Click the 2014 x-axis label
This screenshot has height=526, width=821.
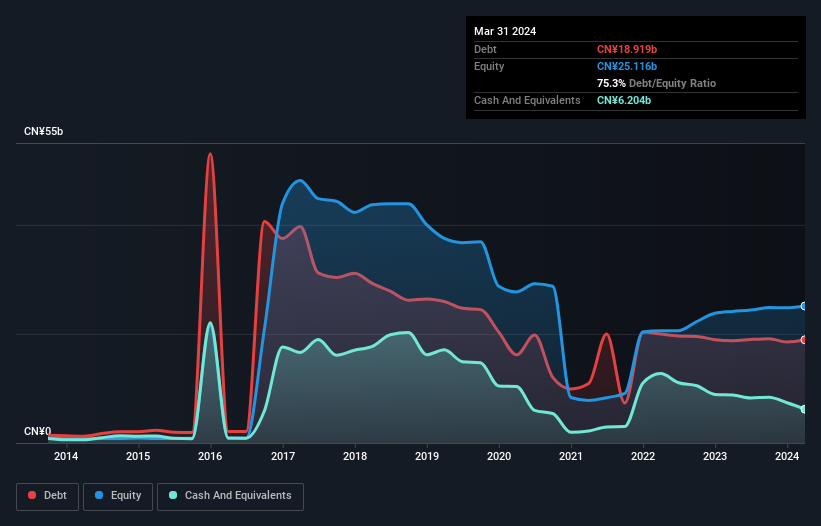[66, 456]
